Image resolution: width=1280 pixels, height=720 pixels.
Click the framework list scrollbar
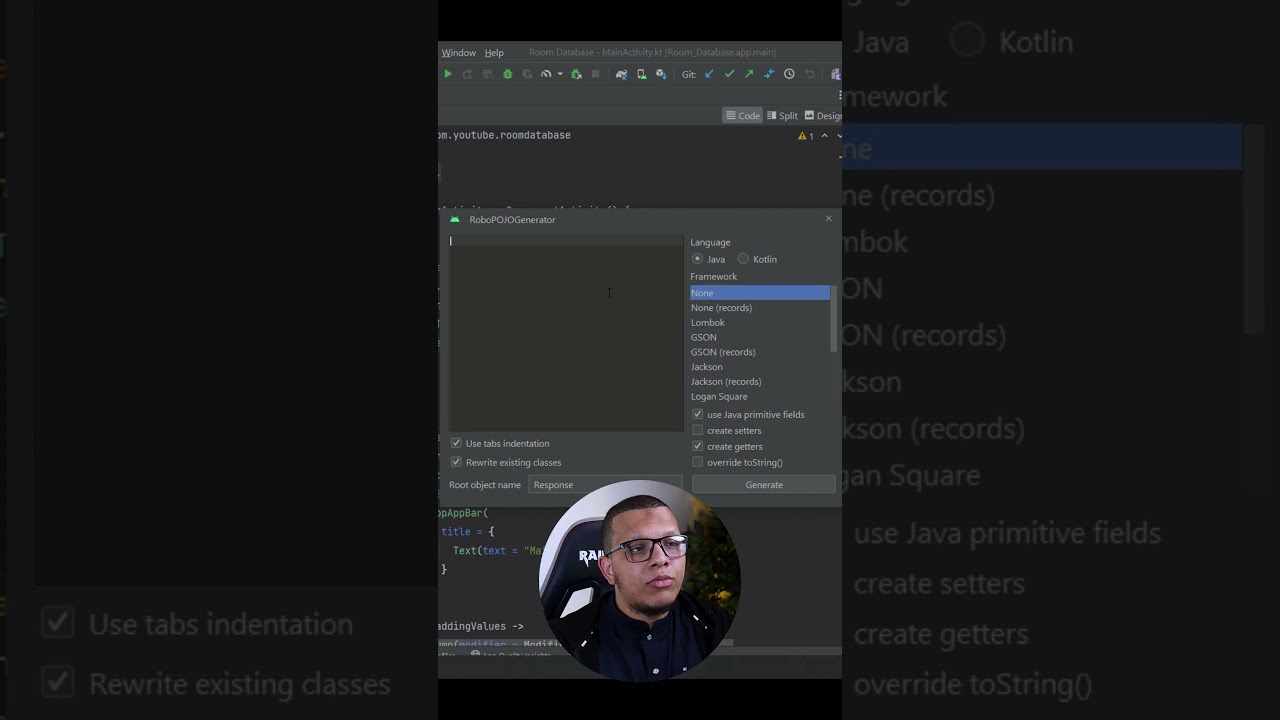(833, 319)
